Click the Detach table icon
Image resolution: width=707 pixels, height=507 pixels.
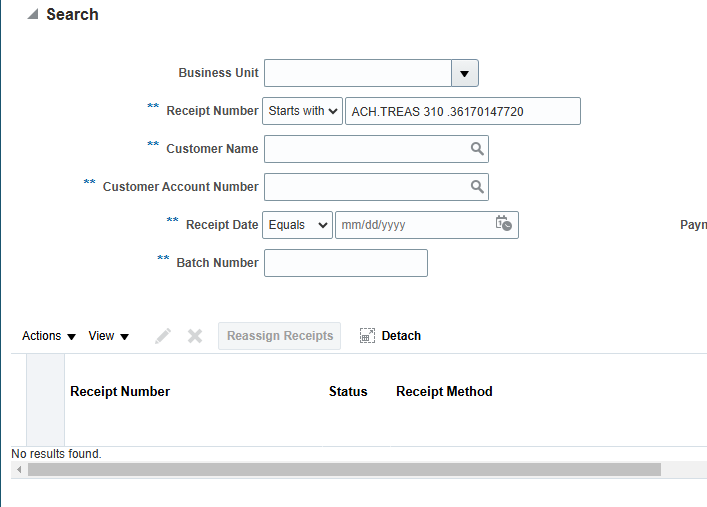coord(367,336)
